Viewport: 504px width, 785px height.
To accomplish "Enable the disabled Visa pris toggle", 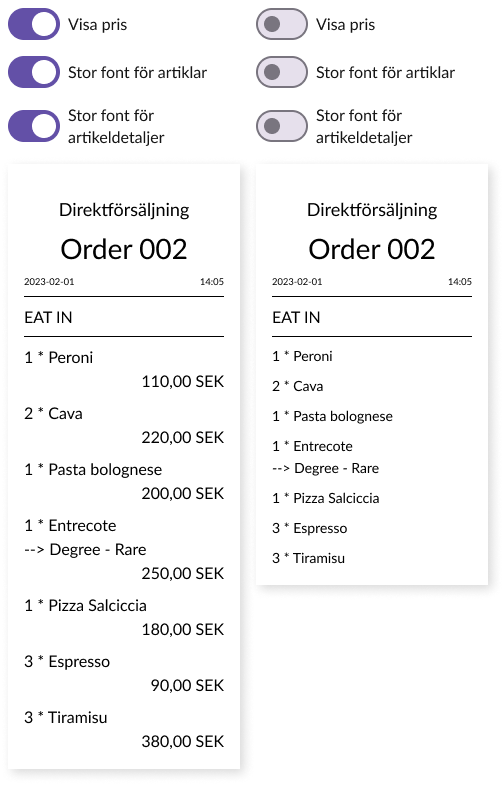I will (x=282, y=24).
